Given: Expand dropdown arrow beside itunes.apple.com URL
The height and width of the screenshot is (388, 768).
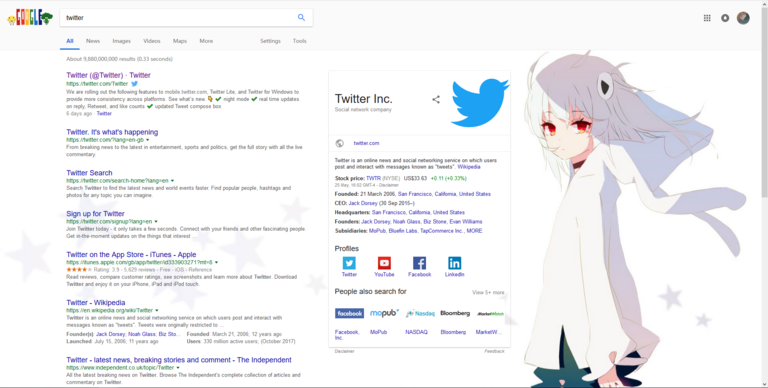Looking at the screenshot, I should 216,263.
